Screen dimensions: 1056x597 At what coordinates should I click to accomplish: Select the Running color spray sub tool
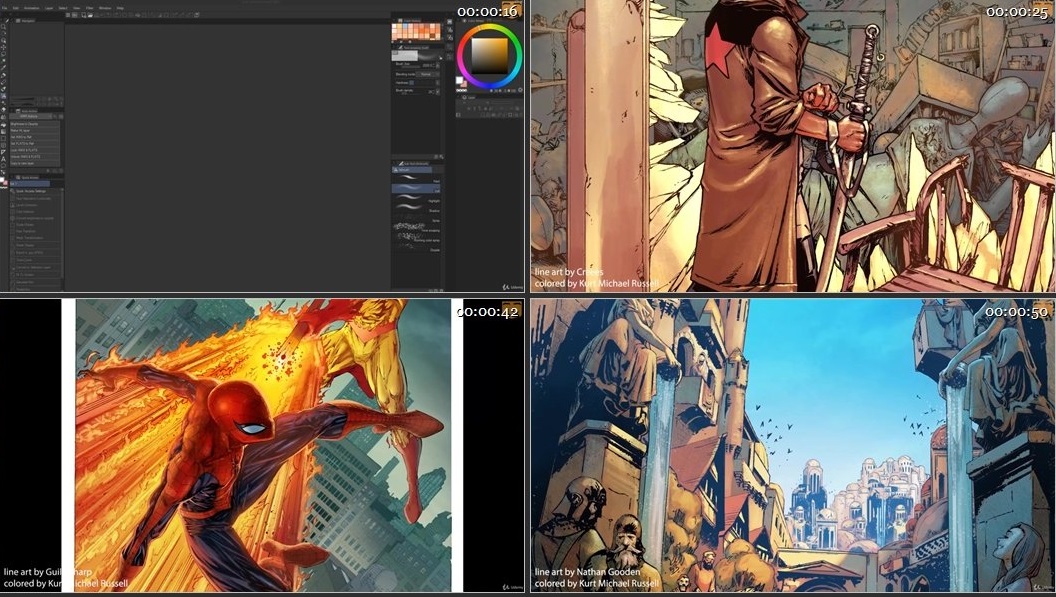click(x=416, y=240)
